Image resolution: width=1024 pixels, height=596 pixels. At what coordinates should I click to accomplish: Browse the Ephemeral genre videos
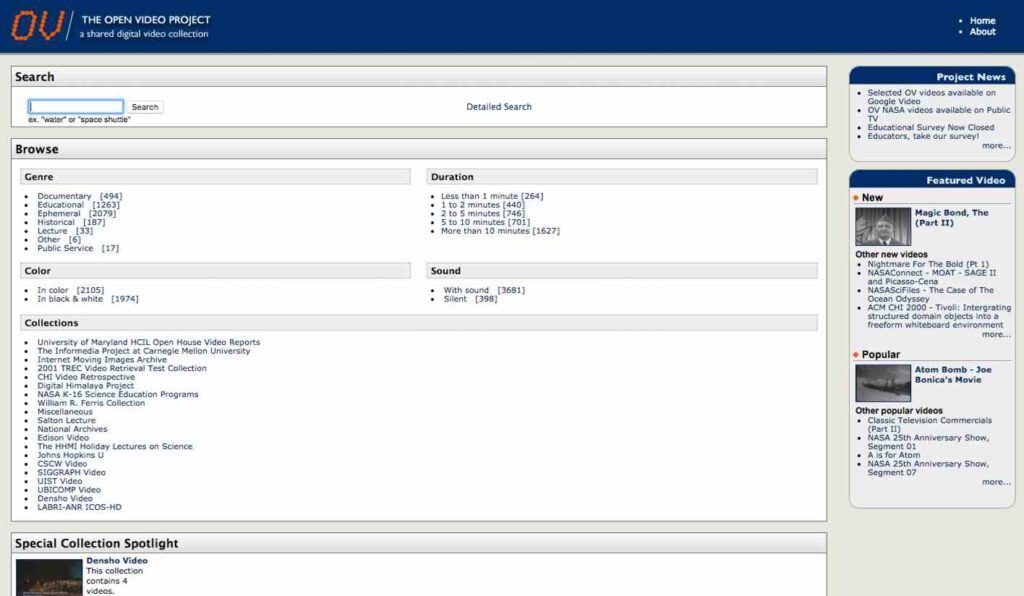pos(59,214)
